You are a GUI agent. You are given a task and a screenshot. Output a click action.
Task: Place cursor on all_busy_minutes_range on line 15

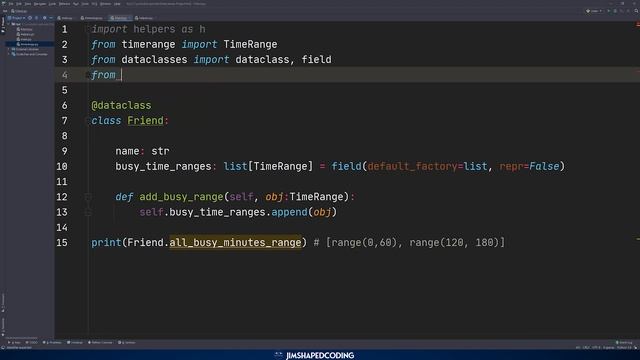[235, 242]
